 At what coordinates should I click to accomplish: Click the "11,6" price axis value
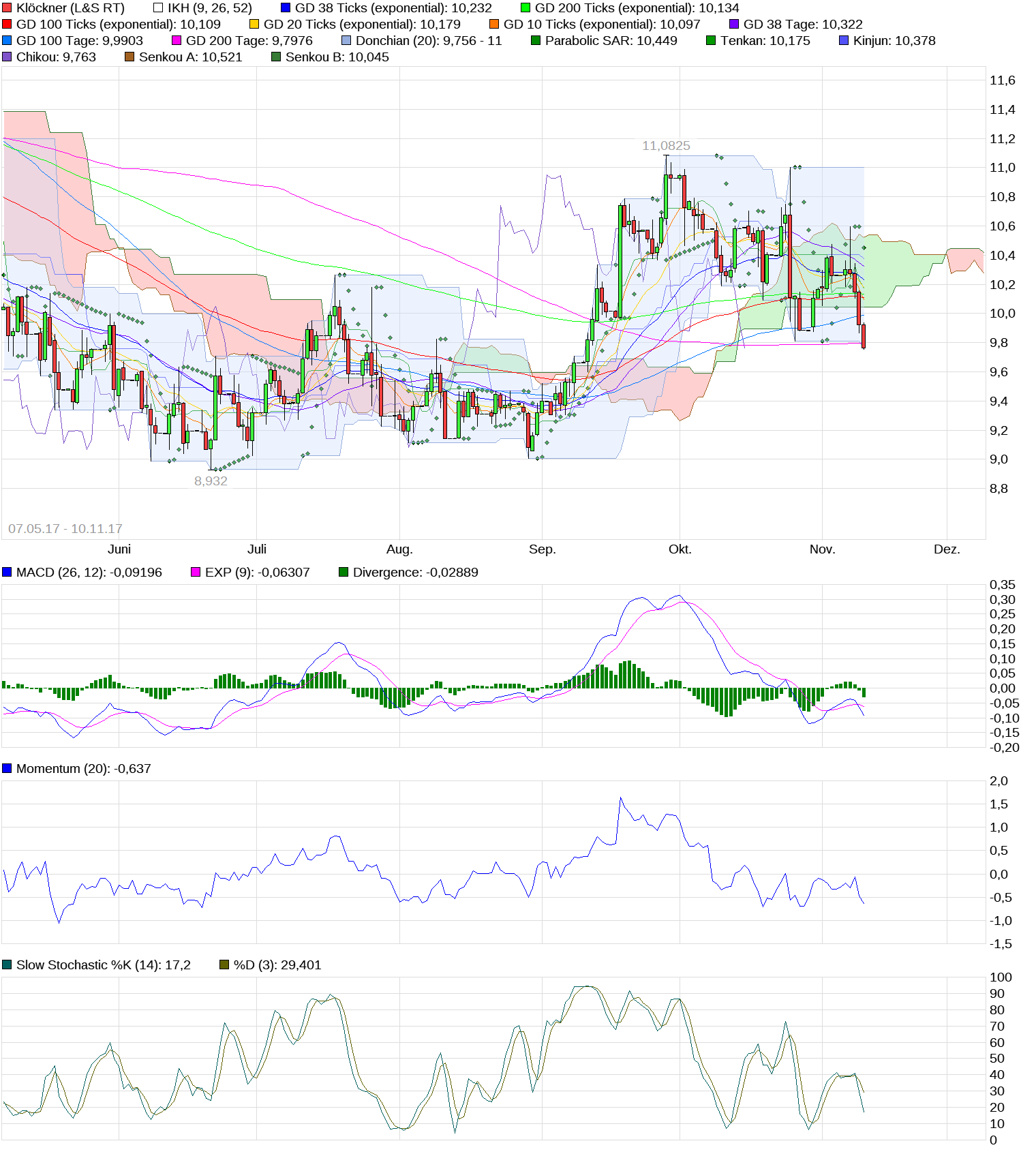pos(1003,80)
